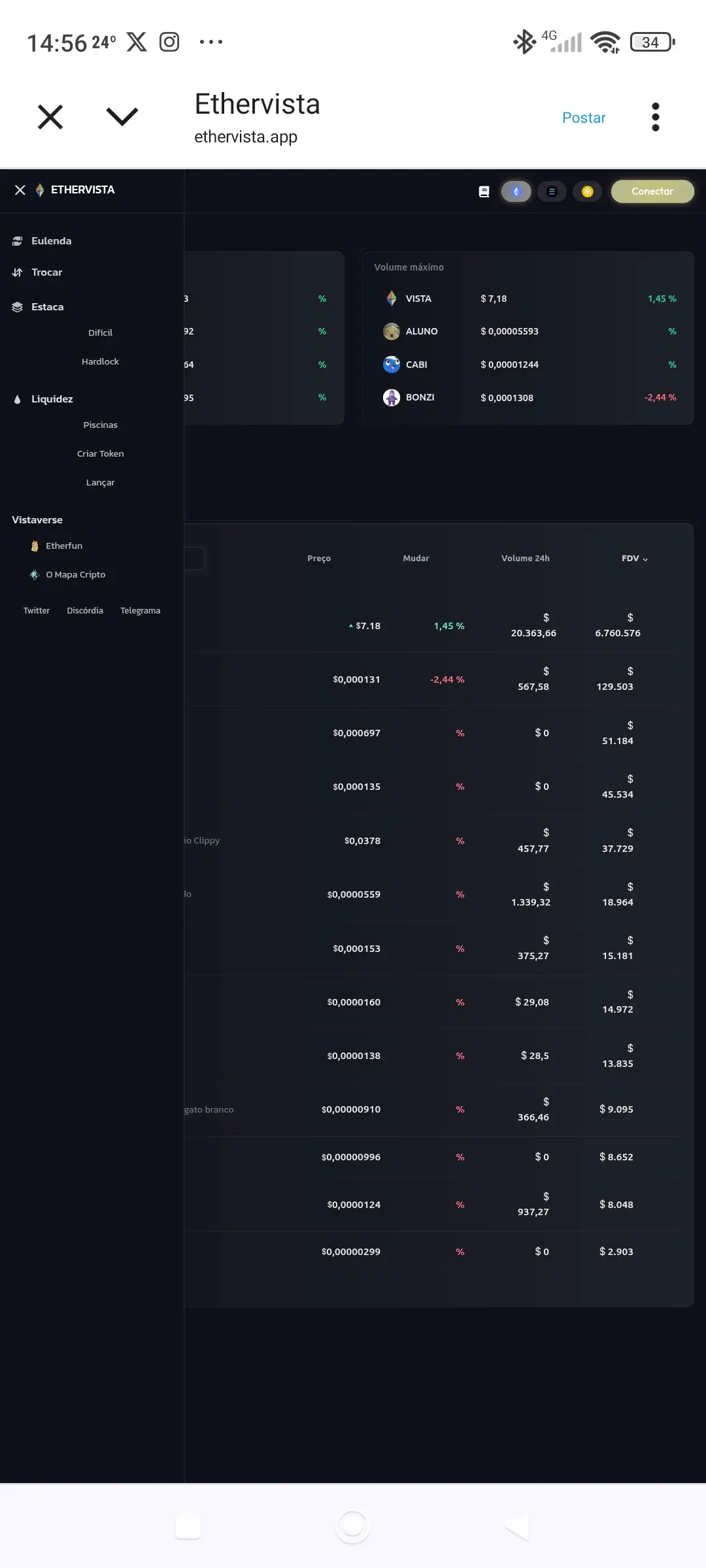Select the gato branco row price $0,00000910
This screenshot has width=706, height=1568.
(x=351, y=1109)
